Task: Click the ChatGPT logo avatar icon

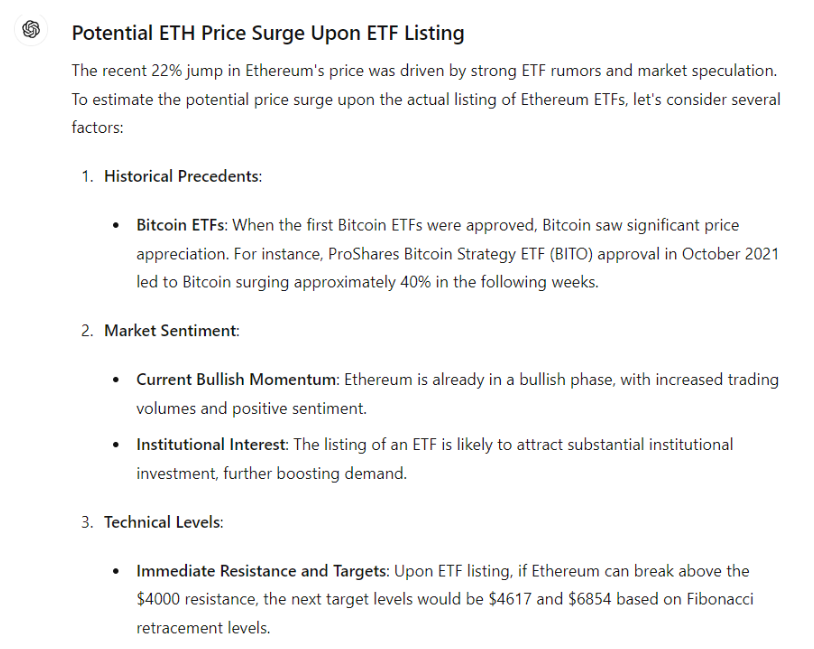Action: point(31,30)
